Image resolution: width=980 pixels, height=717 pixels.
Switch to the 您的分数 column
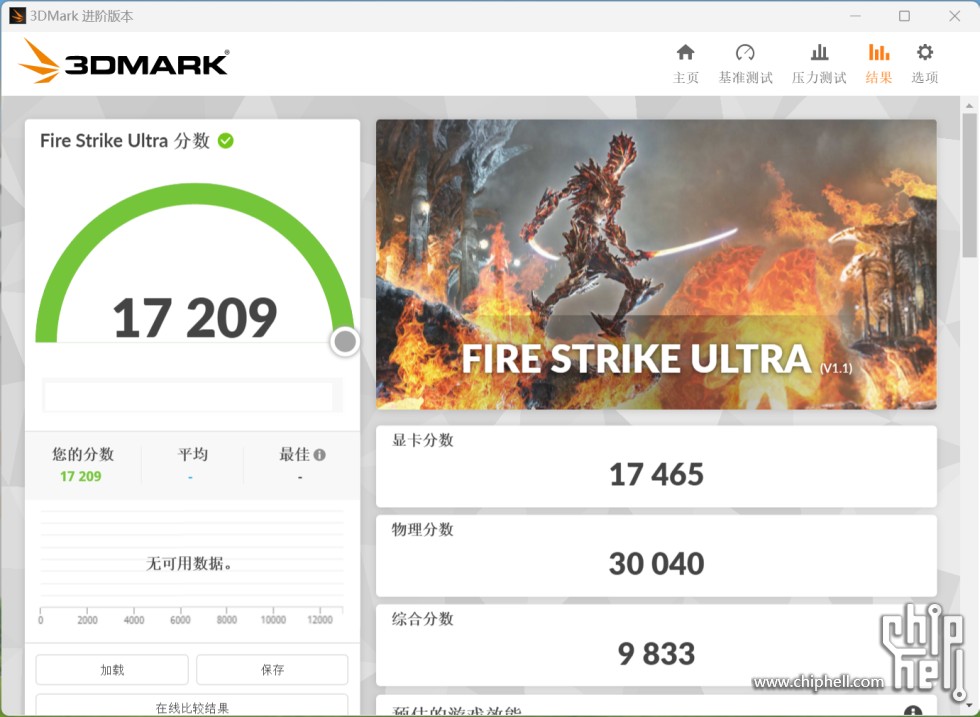(x=80, y=453)
